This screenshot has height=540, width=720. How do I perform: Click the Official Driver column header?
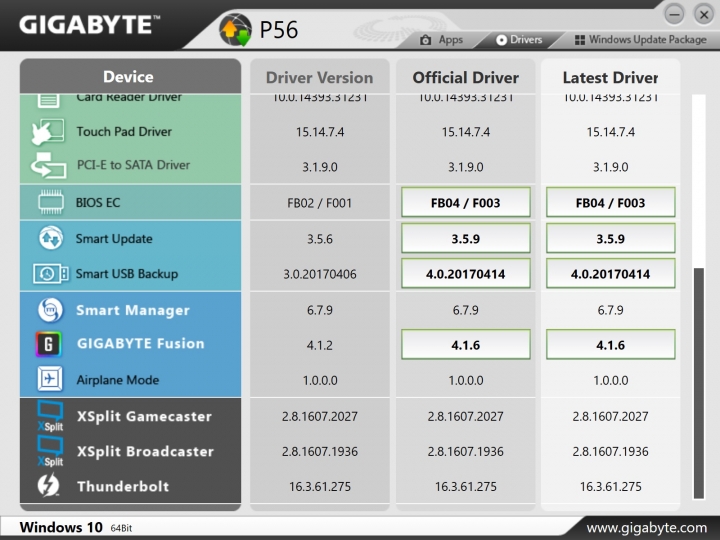click(x=466, y=77)
